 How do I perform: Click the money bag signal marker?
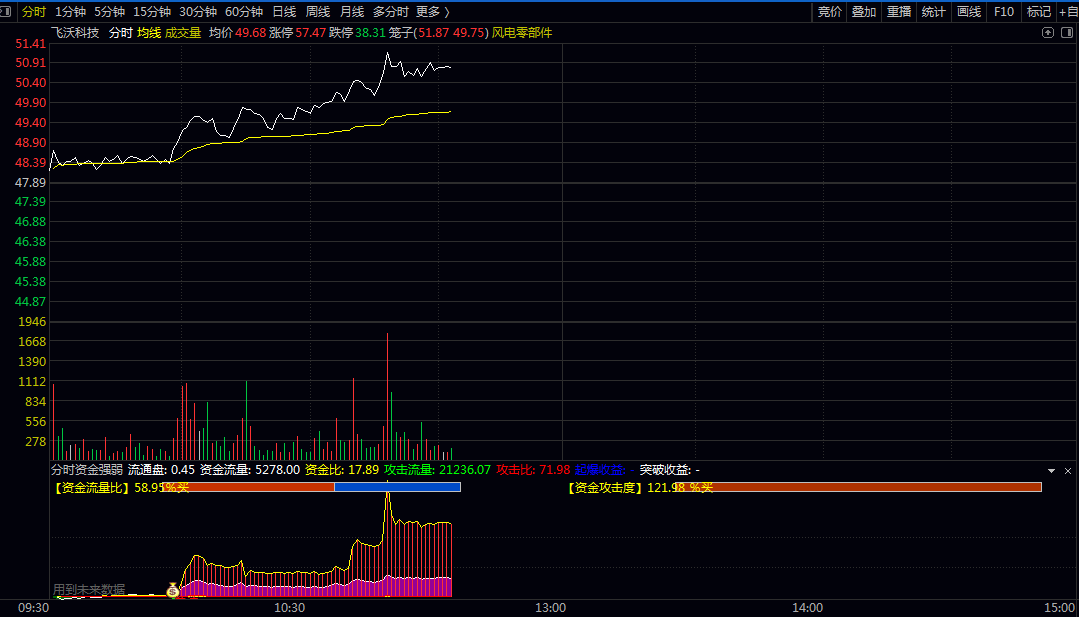pyautogui.click(x=173, y=589)
